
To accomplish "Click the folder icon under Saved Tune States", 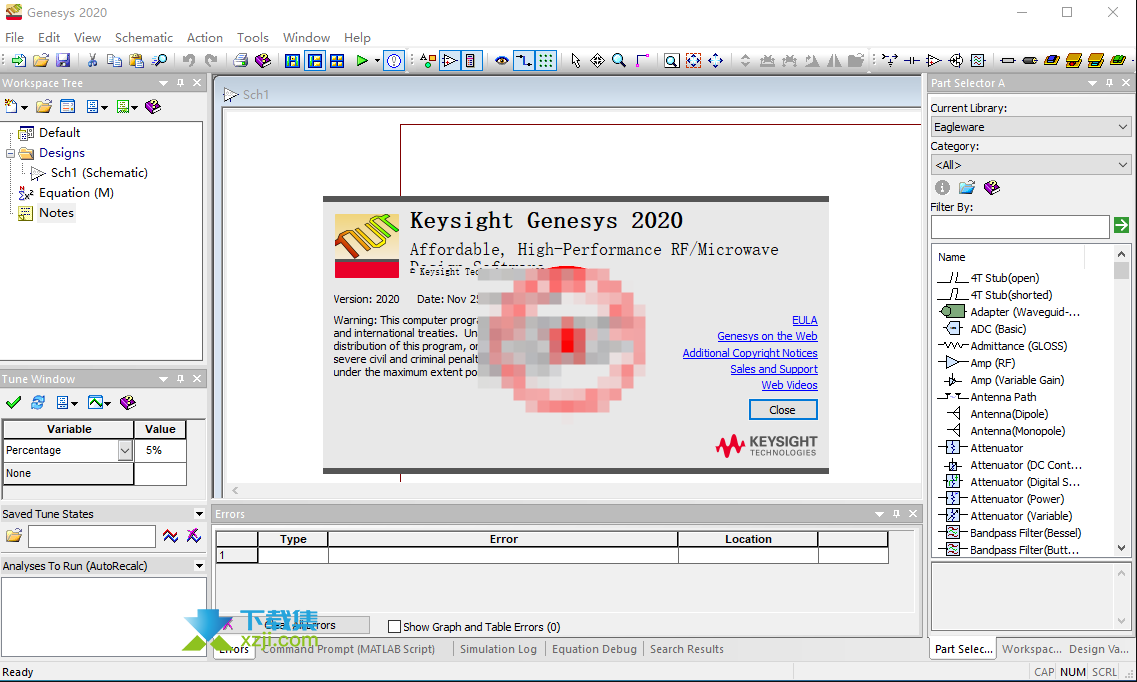I will point(14,536).
